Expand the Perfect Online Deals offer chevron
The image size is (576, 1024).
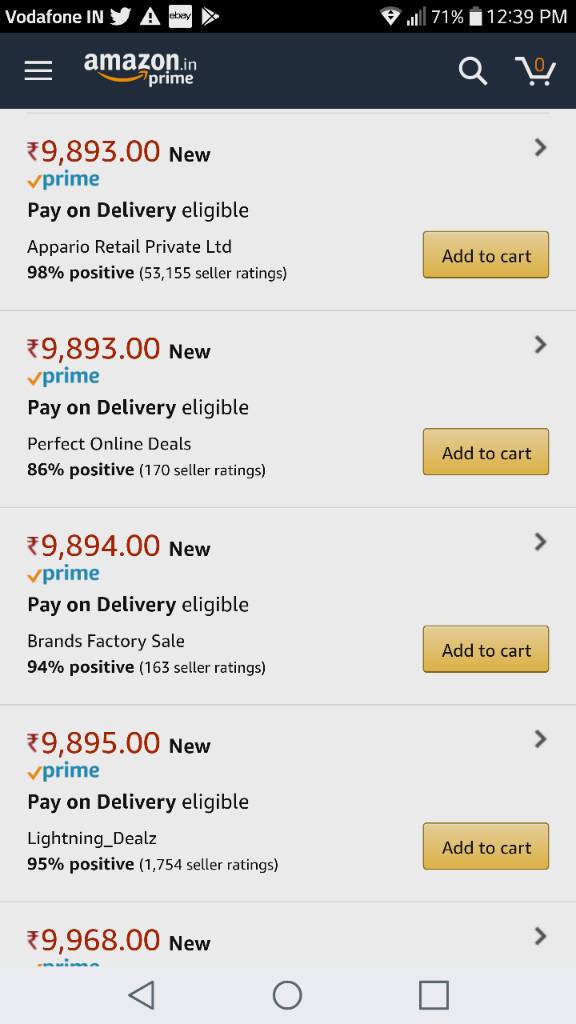[540, 345]
